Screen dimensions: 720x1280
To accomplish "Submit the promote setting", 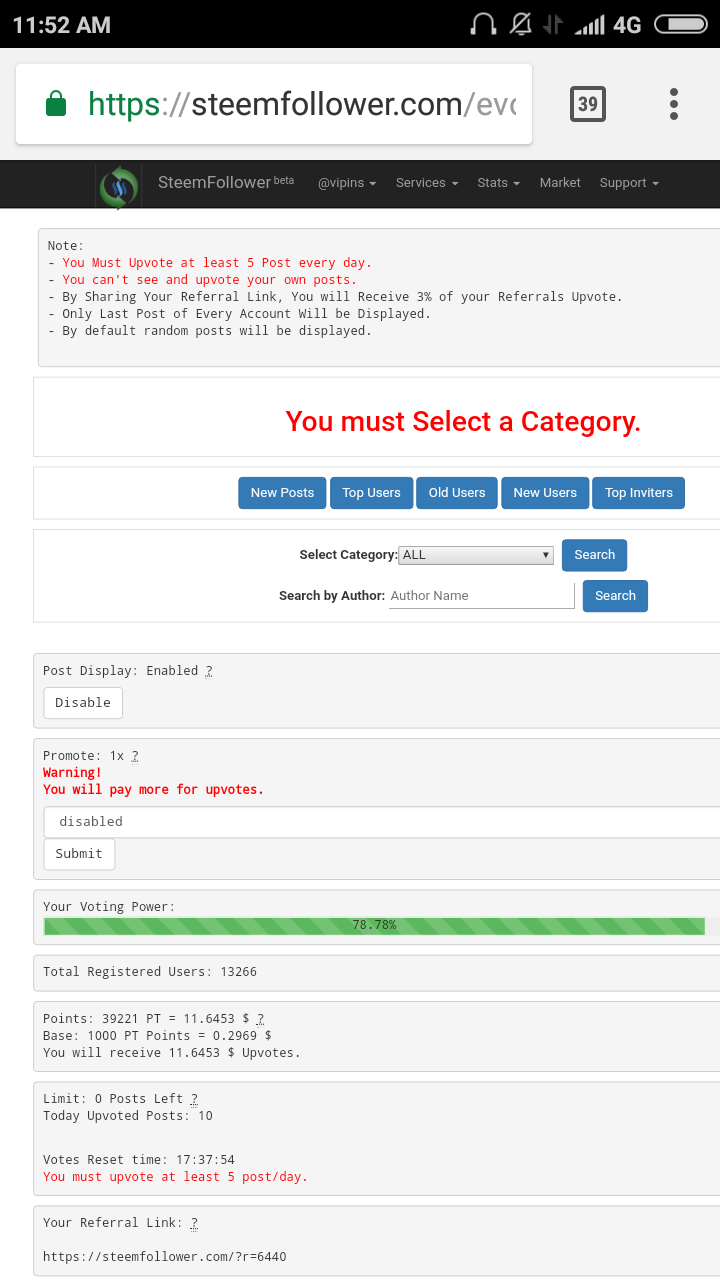I will (x=79, y=854).
